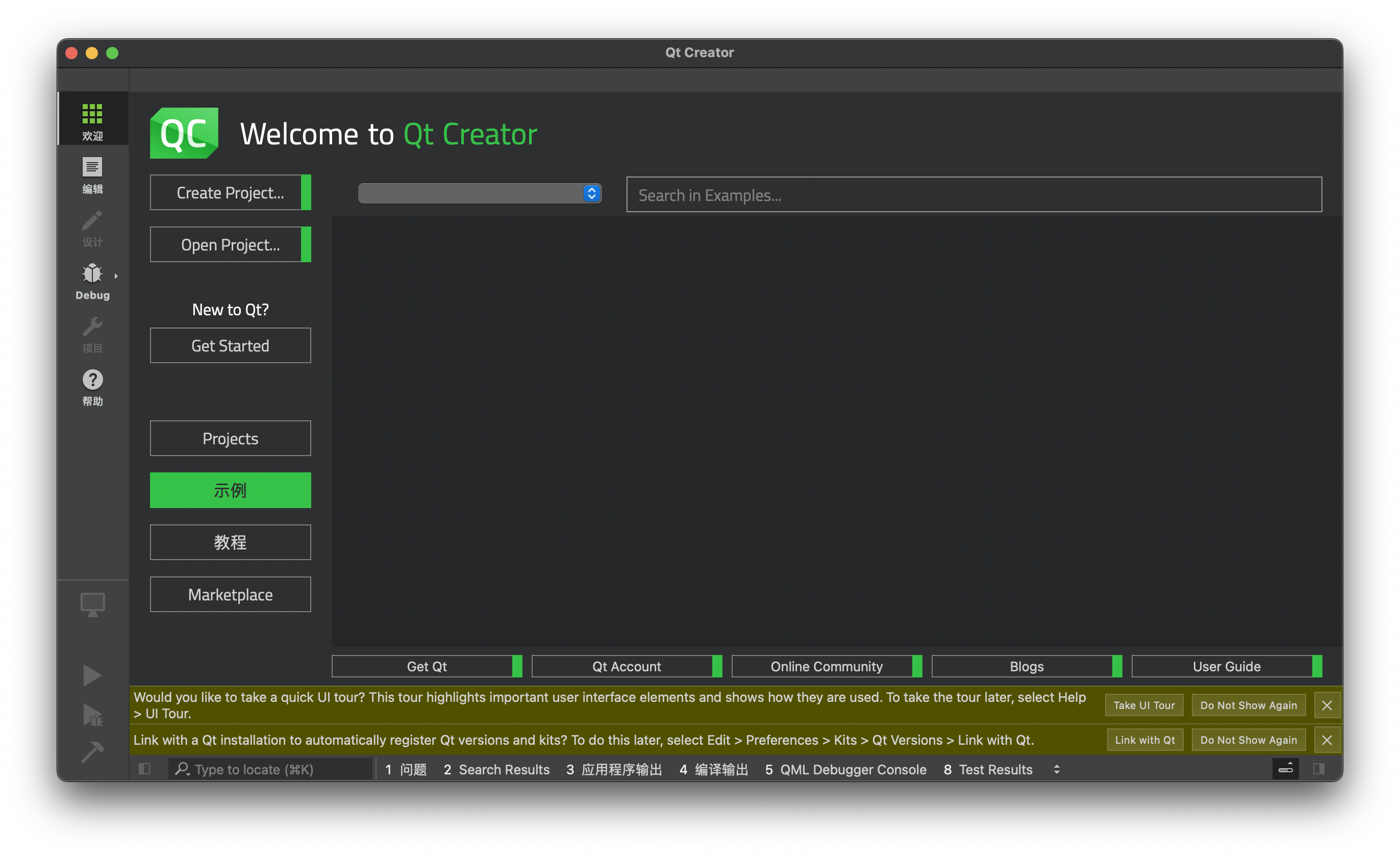Image resolution: width=1400 pixels, height=857 pixels.
Task: Open the Online Community link
Action: 827,666
